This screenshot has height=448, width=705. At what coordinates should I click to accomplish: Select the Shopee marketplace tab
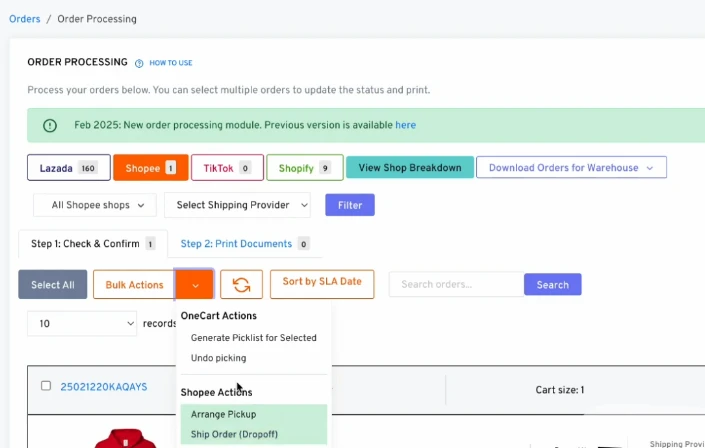click(151, 168)
